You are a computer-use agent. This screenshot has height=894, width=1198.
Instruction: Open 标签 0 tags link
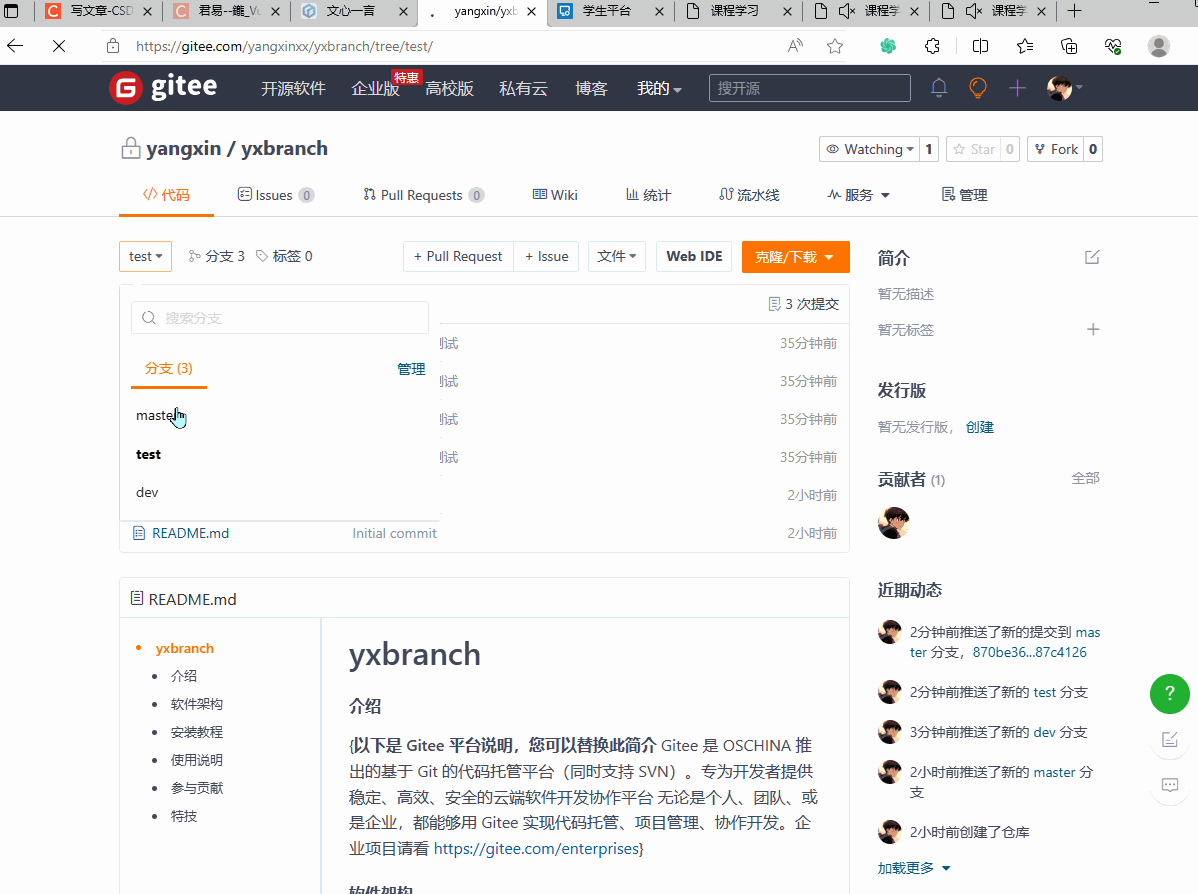(284, 256)
